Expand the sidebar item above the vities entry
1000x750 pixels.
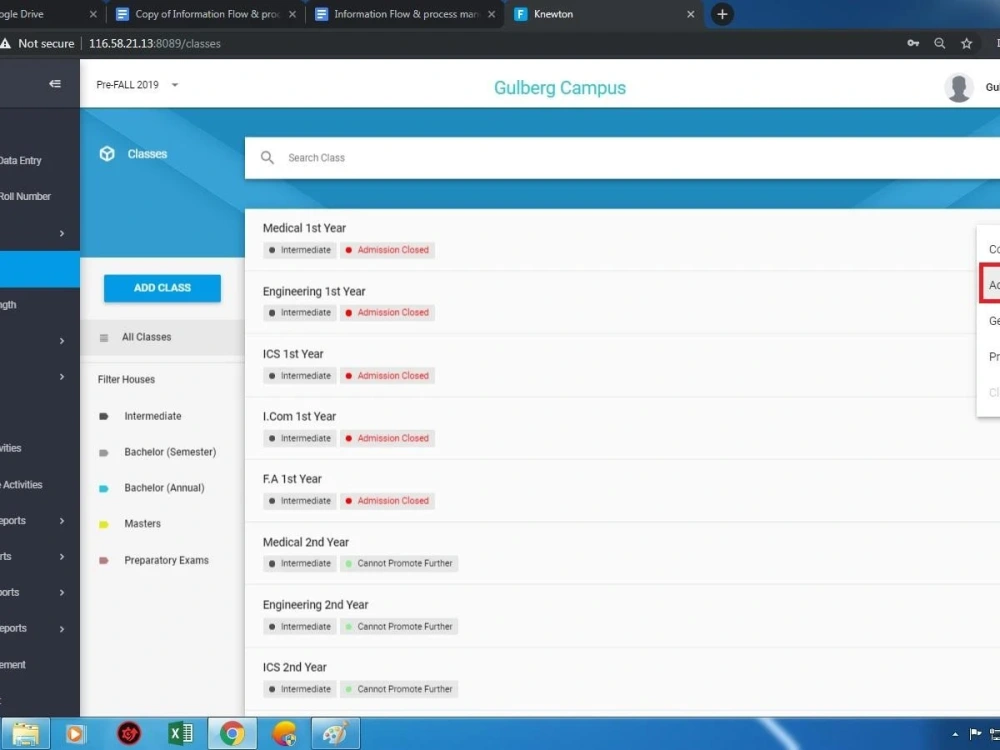click(62, 376)
